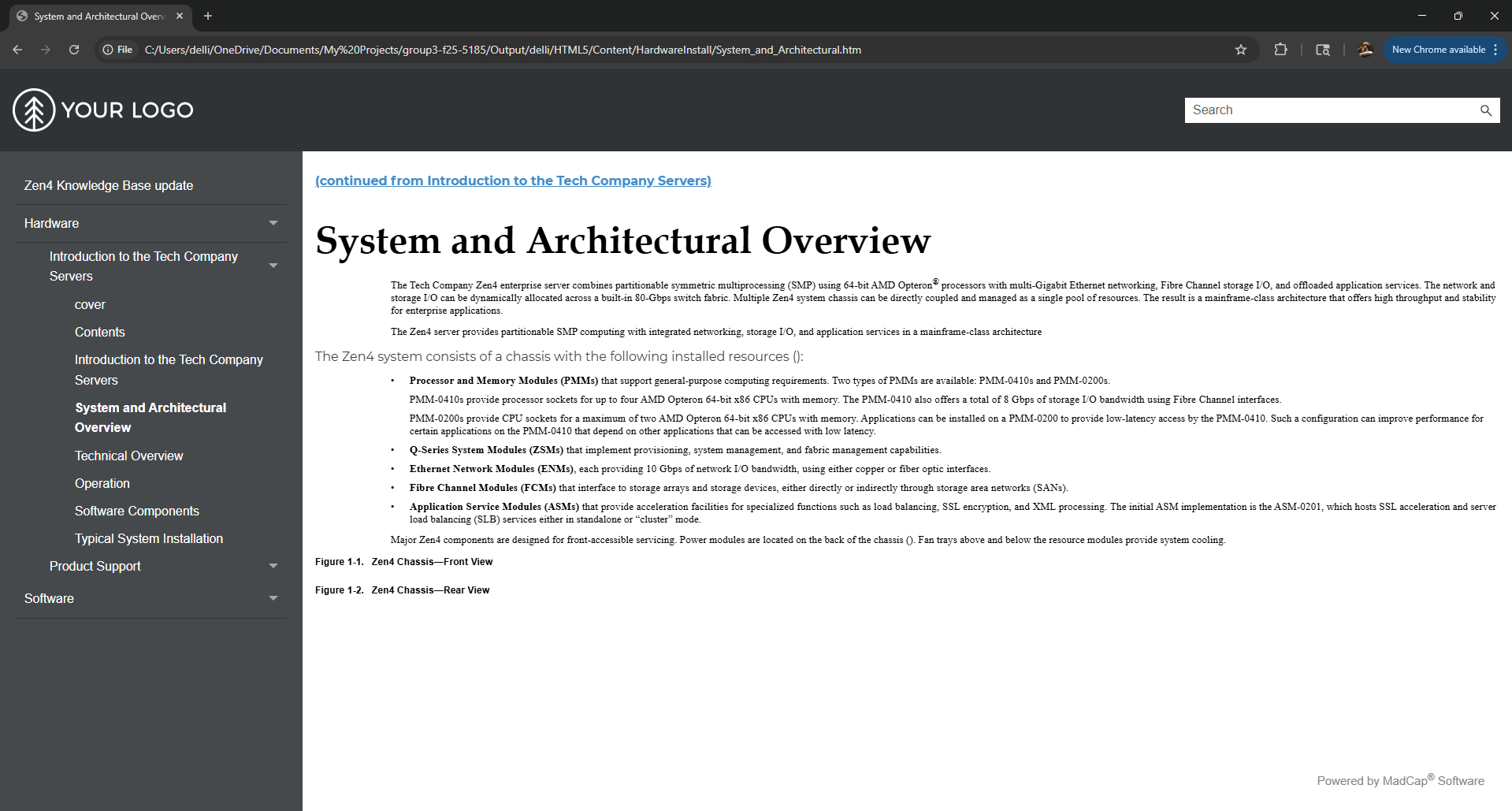The height and width of the screenshot is (811, 1512).
Task: Select the Software menu item
Action: (x=49, y=598)
